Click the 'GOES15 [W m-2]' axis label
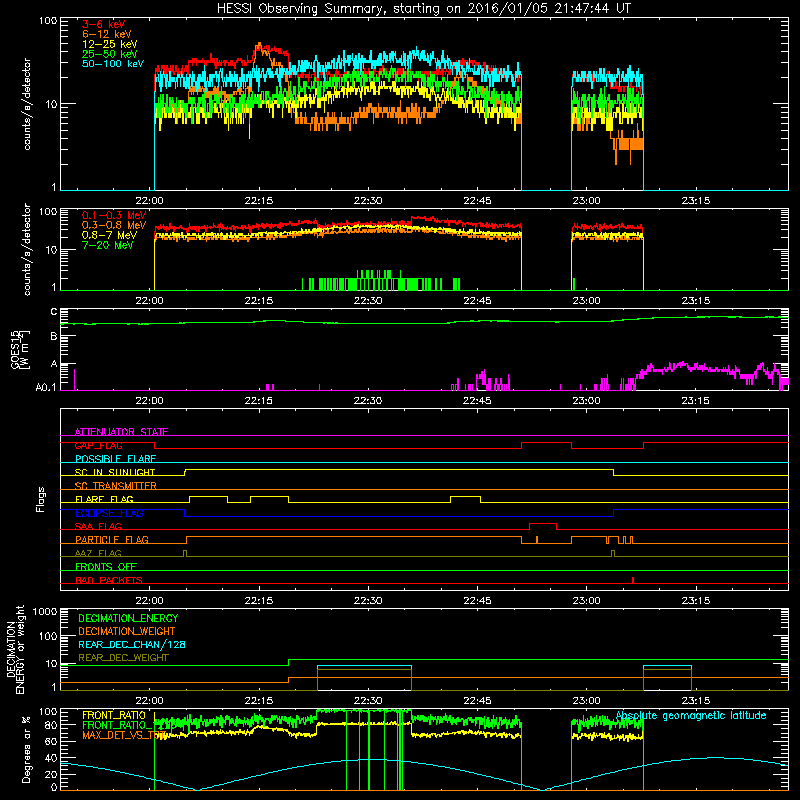Image resolution: width=800 pixels, height=800 pixels. pyautogui.click(x=20, y=349)
